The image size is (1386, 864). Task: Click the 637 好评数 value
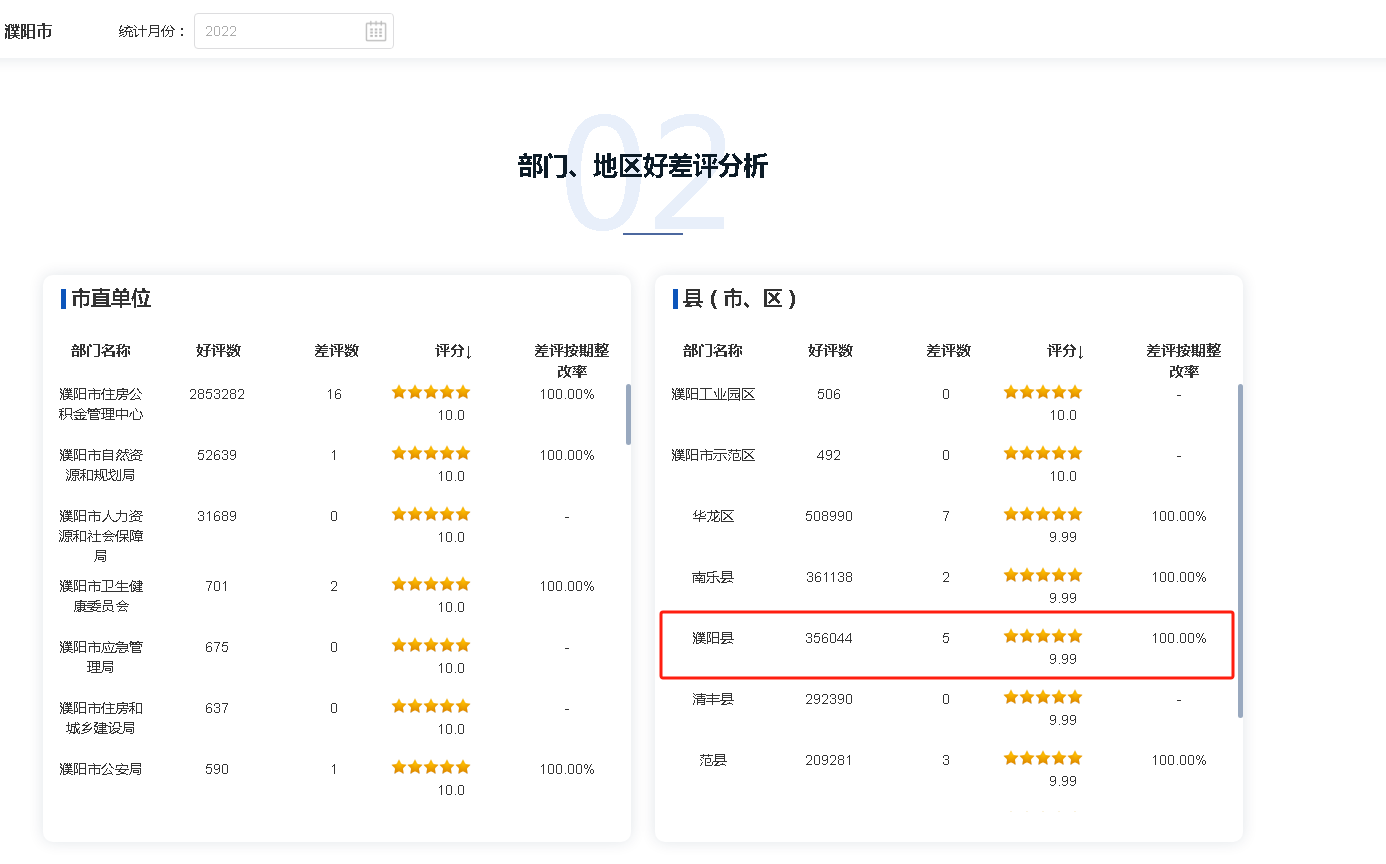[217, 708]
